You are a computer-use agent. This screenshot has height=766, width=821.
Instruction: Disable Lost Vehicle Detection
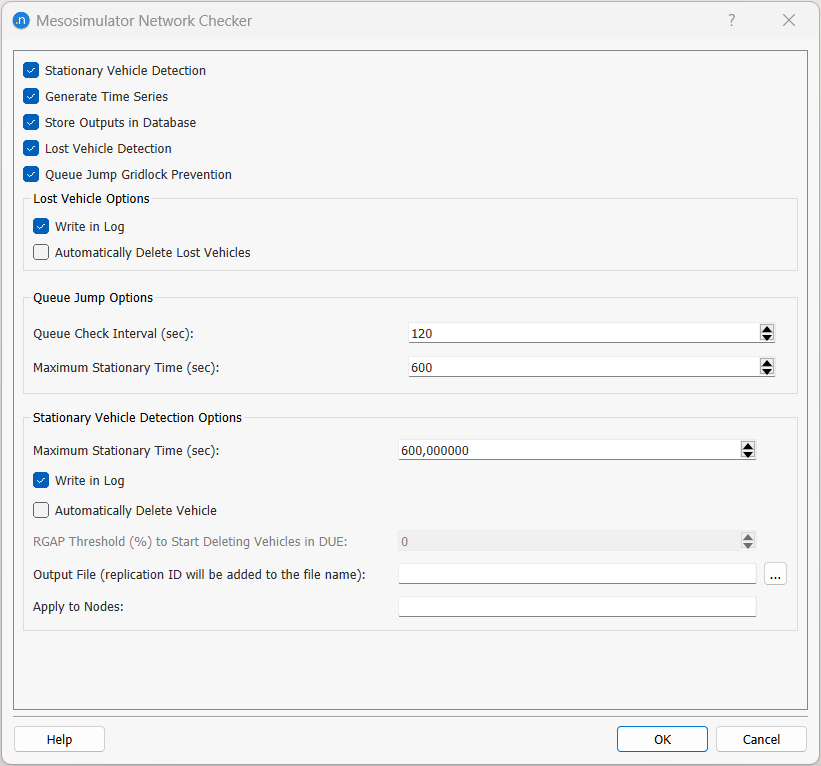[x=30, y=148]
